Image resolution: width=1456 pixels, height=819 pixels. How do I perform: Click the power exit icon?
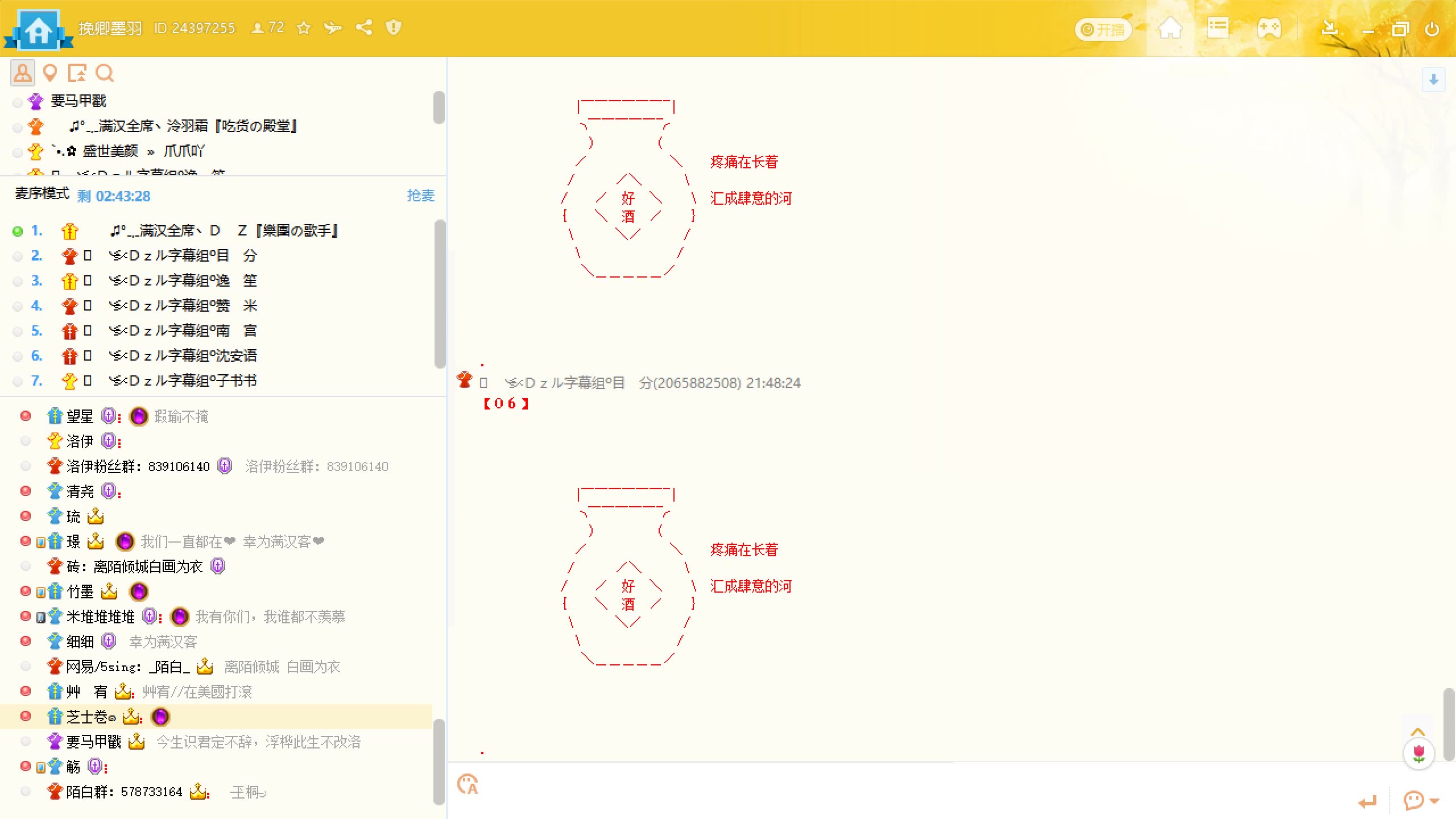tap(1432, 29)
